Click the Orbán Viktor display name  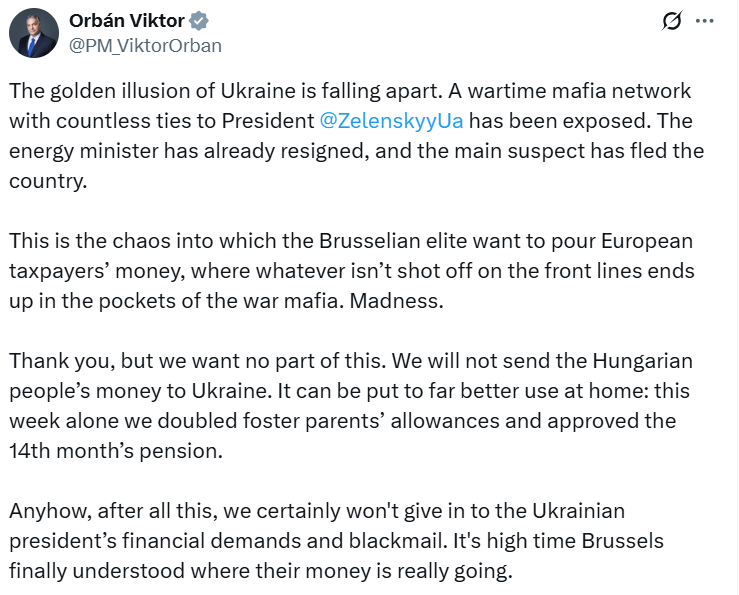(127, 21)
